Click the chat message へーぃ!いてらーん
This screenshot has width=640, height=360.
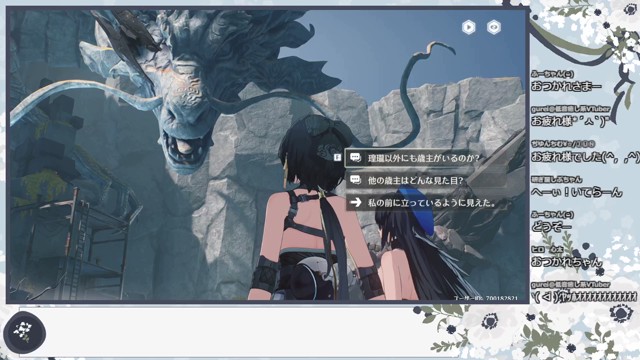(576, 192)
